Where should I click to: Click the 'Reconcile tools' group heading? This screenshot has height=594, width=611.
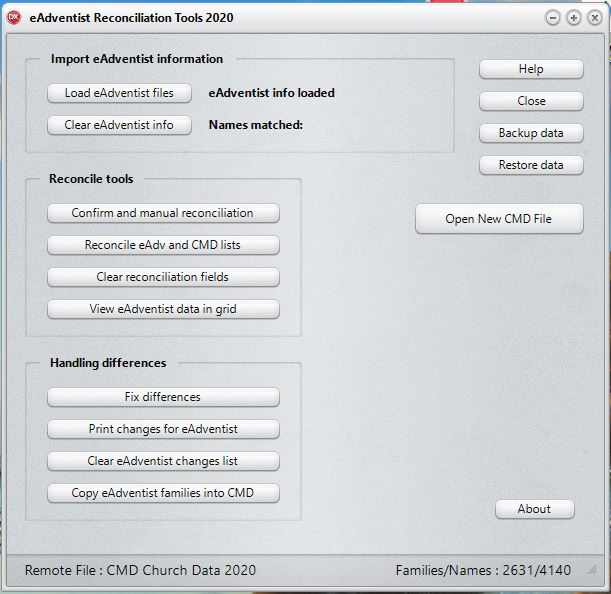[91, 179]
